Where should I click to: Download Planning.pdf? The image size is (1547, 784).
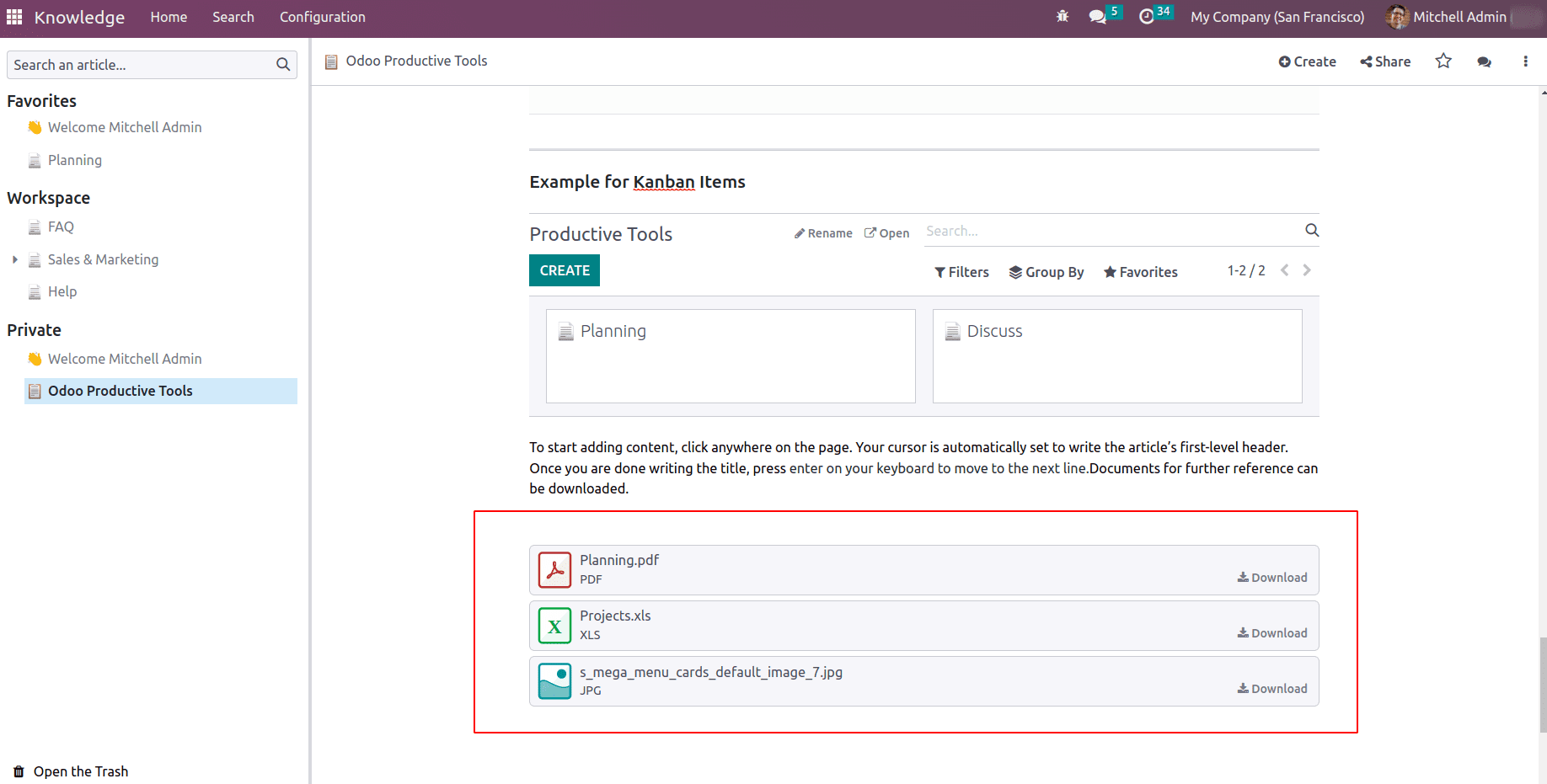pyautogui.click(x=1272, y=578)
